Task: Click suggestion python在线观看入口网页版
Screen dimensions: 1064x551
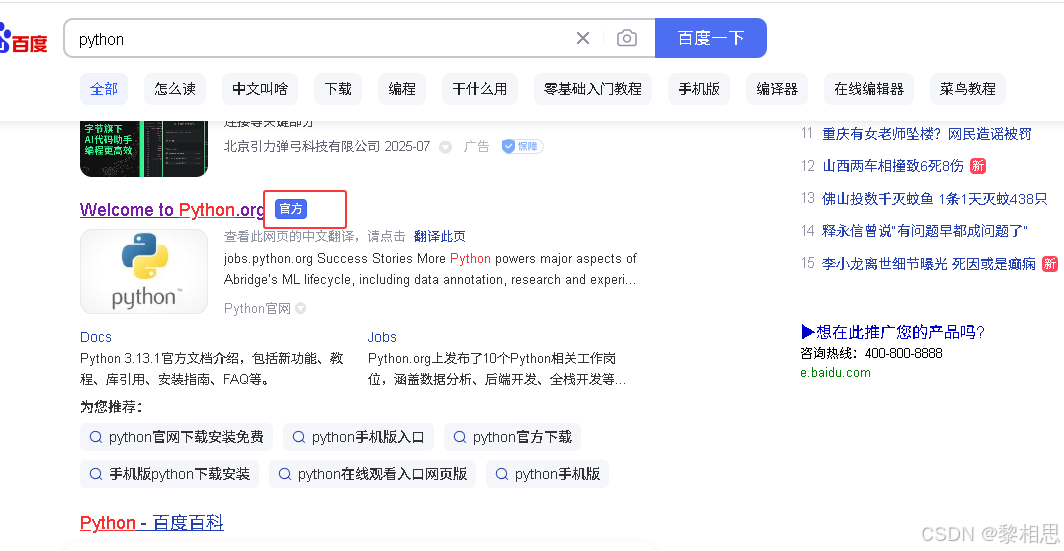Action: click(373, 474)
